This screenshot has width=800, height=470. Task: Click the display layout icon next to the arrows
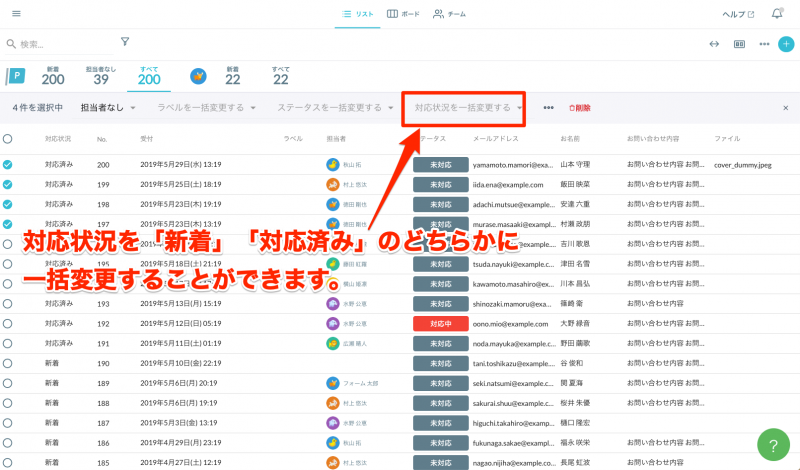(740, 44)
